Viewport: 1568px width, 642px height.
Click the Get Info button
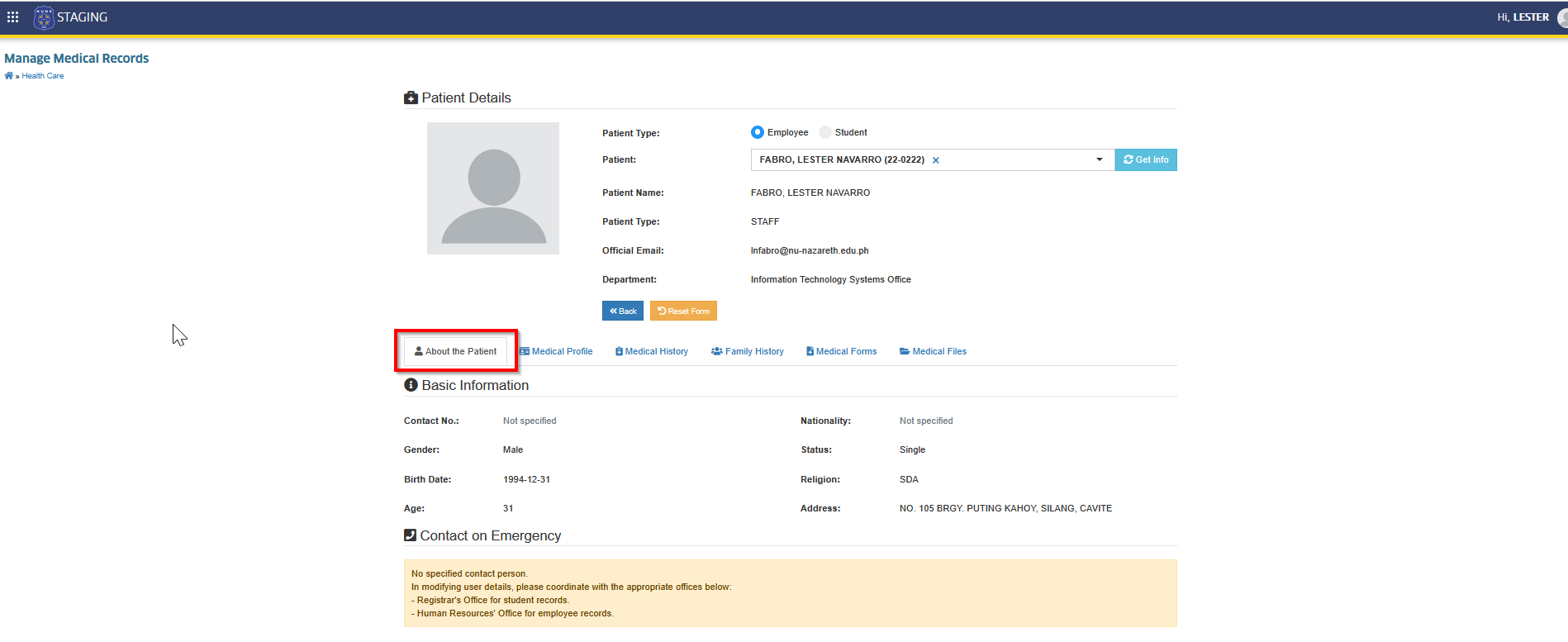pyautogui.click(x=1146, y=159)
